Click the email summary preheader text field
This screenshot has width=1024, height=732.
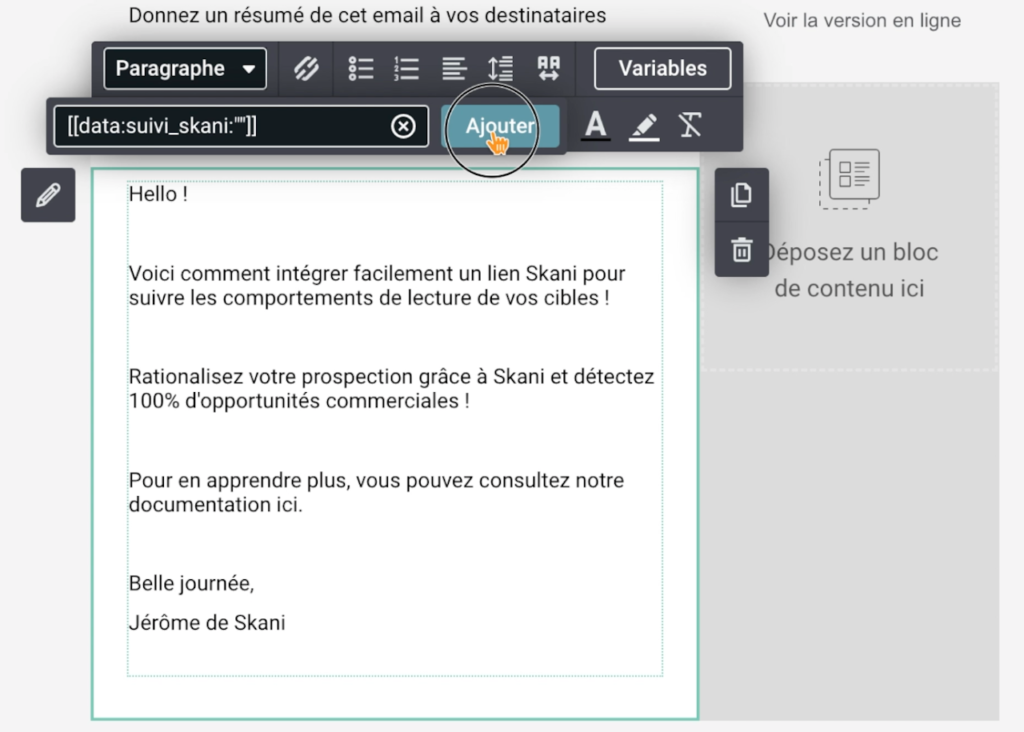pos(367,15)
